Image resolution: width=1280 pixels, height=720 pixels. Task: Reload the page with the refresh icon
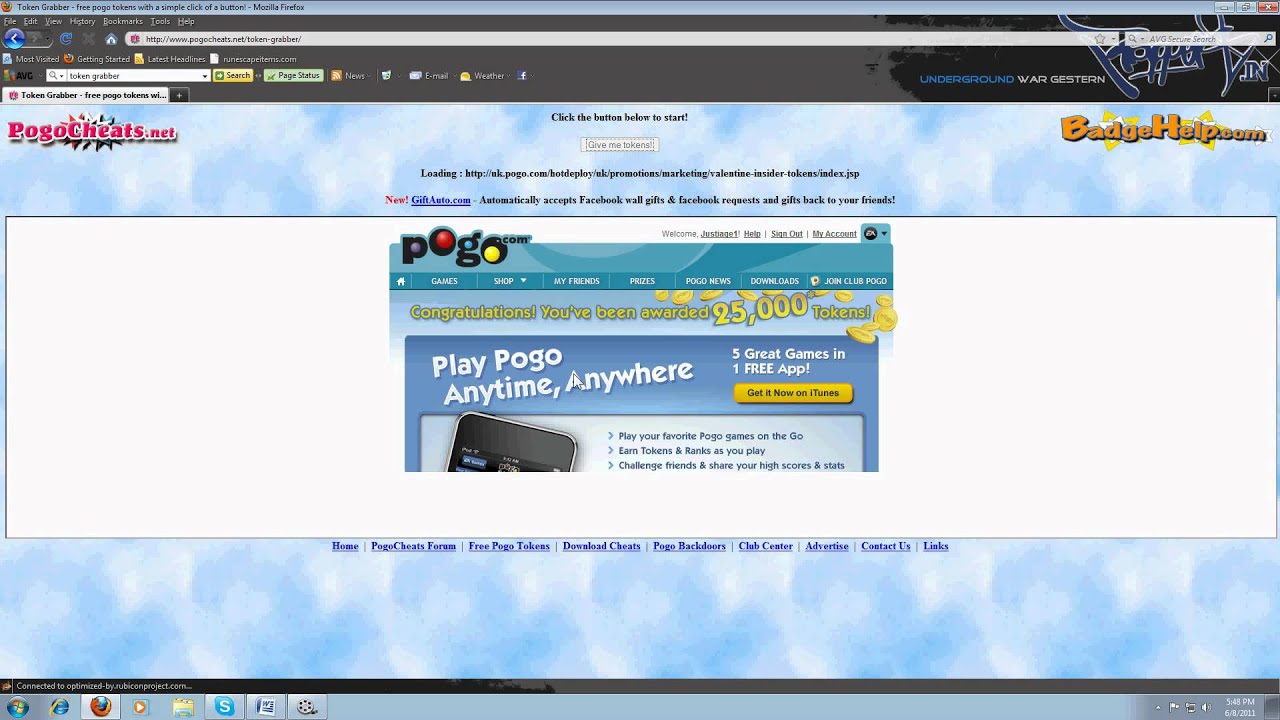pos(66,39)
